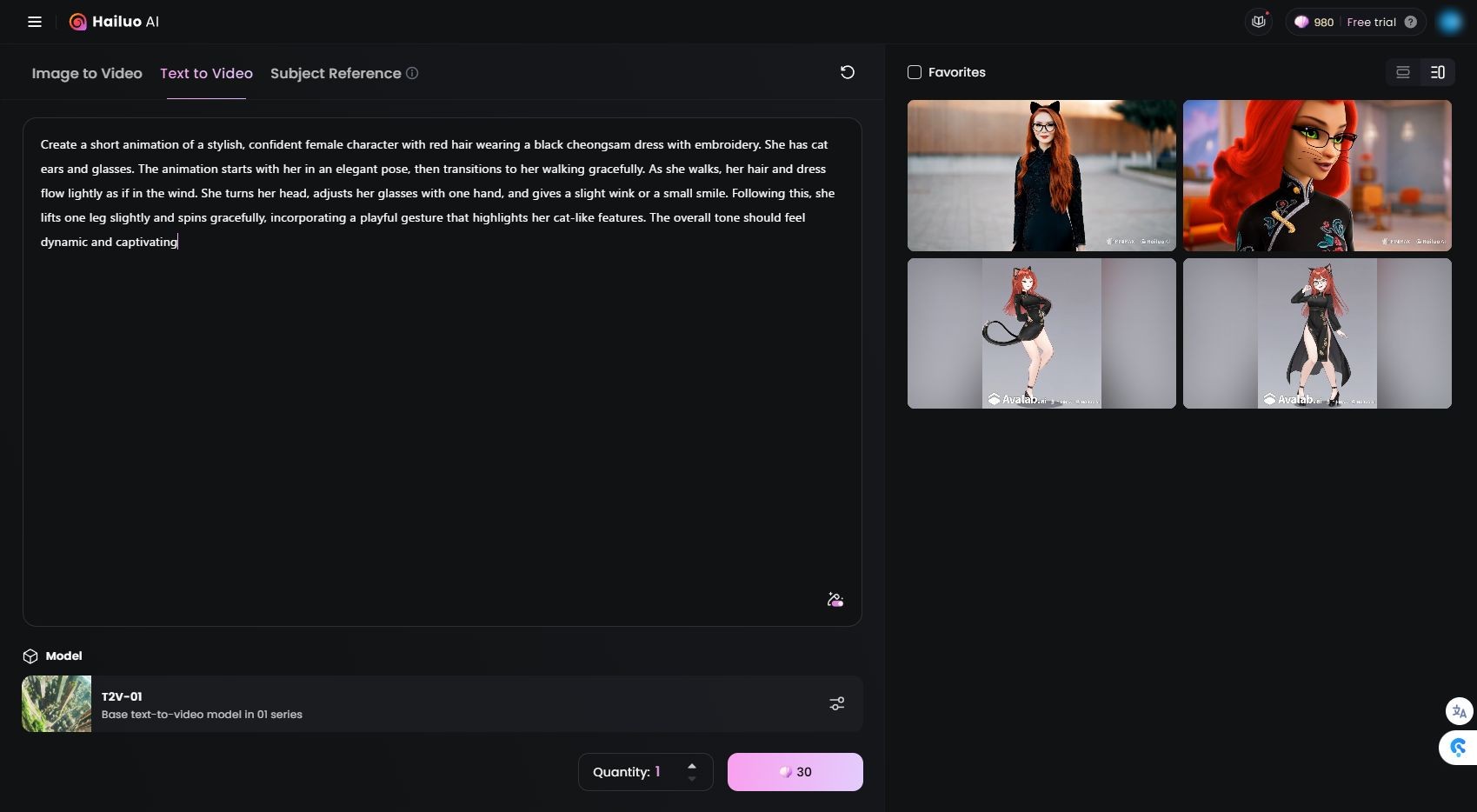
Task: Select the Text to Video tab
Action: tap(206, 73)
